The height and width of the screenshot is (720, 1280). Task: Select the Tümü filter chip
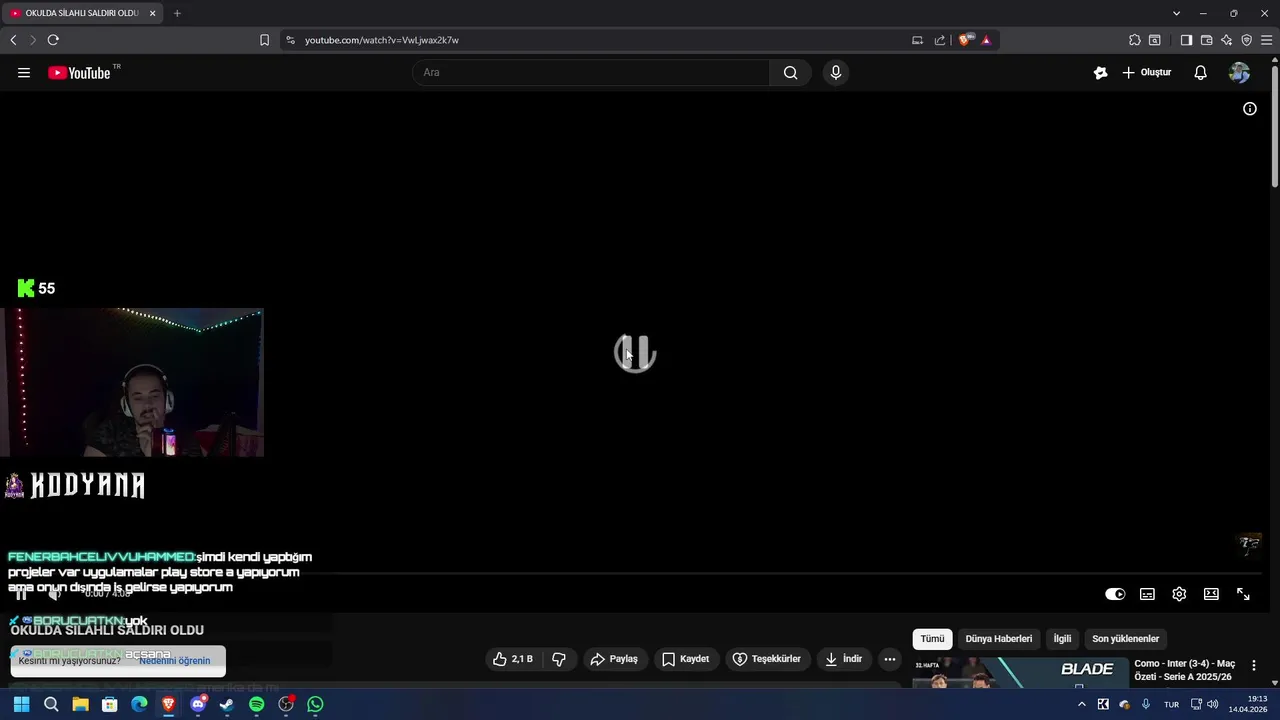pos(932,639)
